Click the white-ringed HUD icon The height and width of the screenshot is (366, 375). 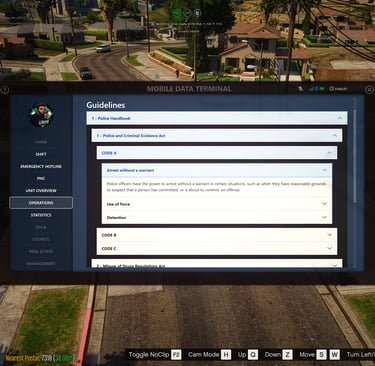pos(198,13)
